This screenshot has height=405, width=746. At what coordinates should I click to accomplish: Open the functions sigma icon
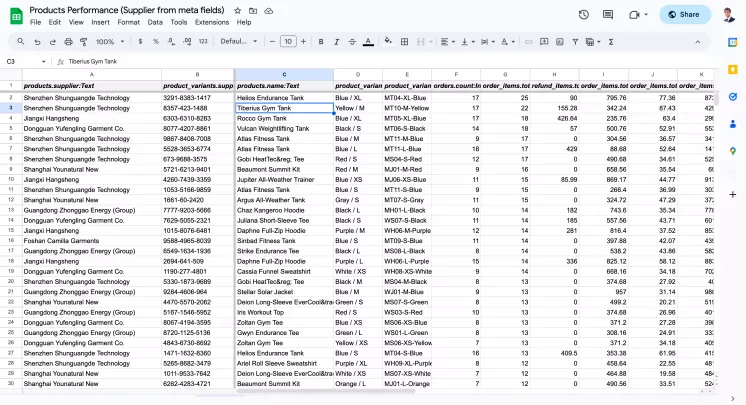tap(611, 42)
